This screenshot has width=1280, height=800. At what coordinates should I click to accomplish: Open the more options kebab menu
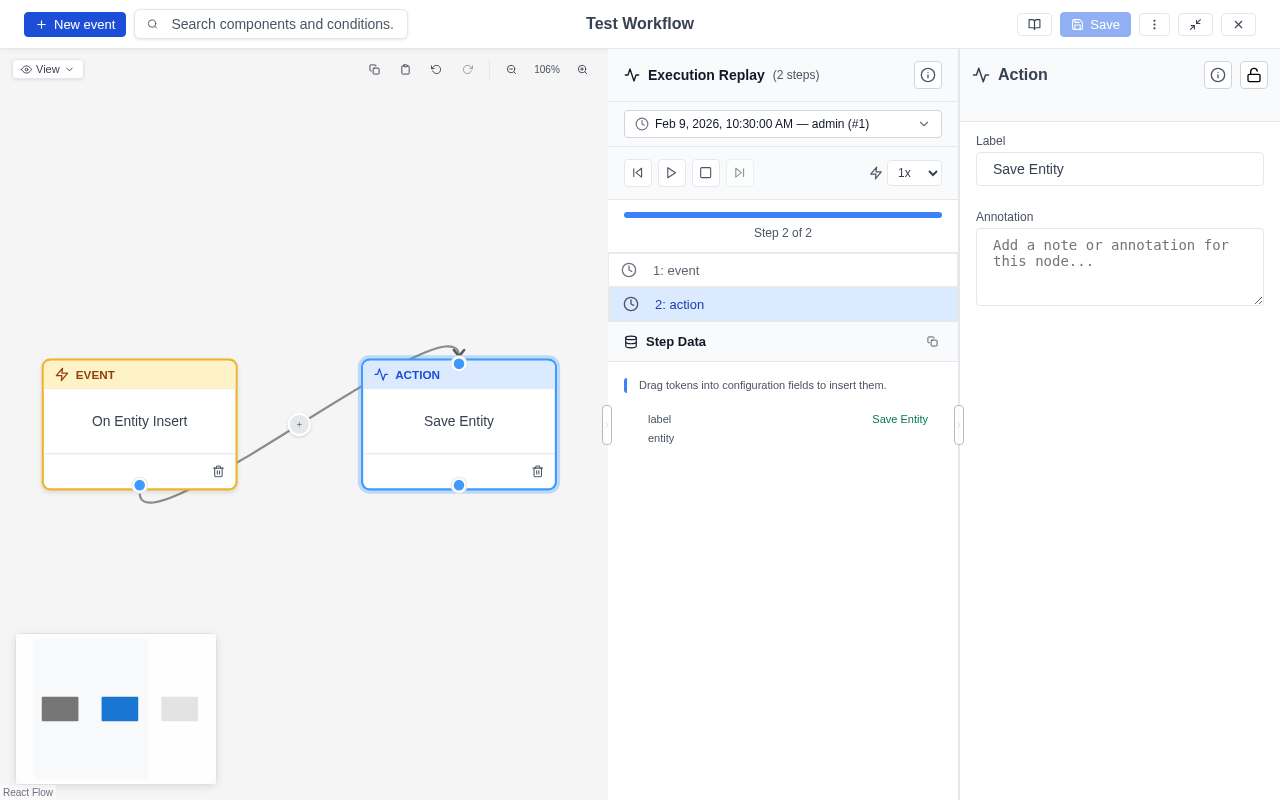click(x=1154, y=24)
